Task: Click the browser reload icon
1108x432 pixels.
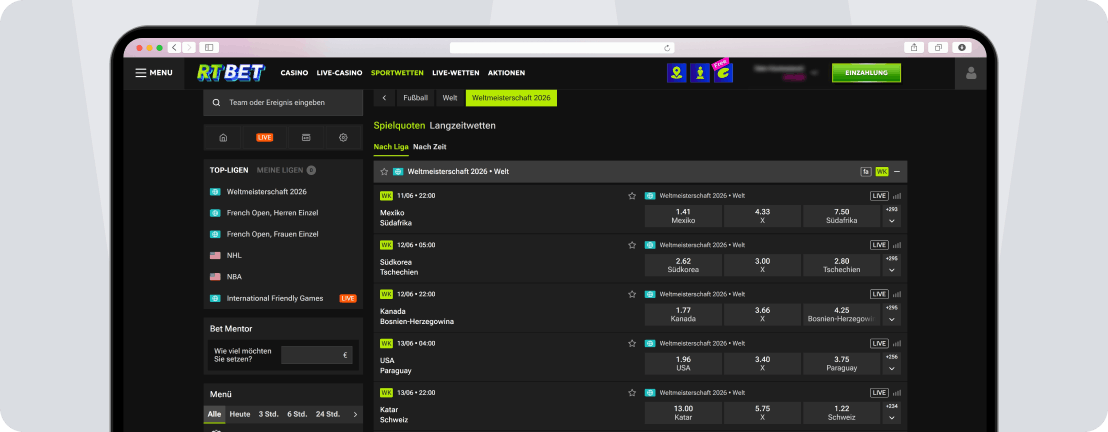Action: 666,47
